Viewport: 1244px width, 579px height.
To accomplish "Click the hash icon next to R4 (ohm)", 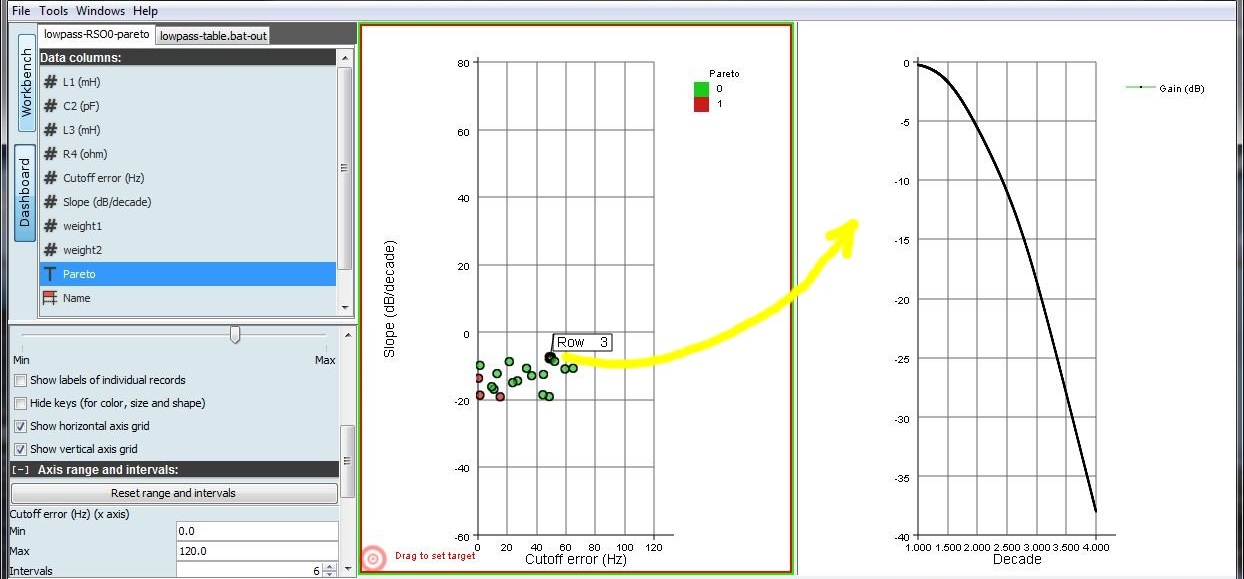I will [50, 154].
